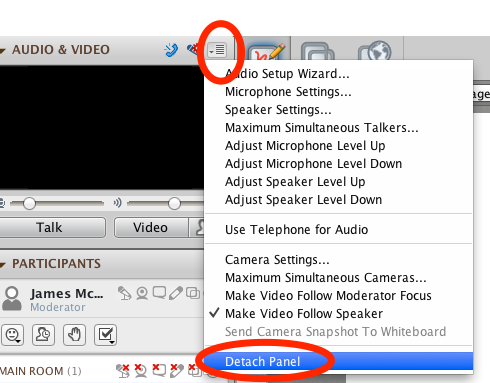
Task: Click the AUDIO & VIDEO panel title
Action: tap(61, 50)
